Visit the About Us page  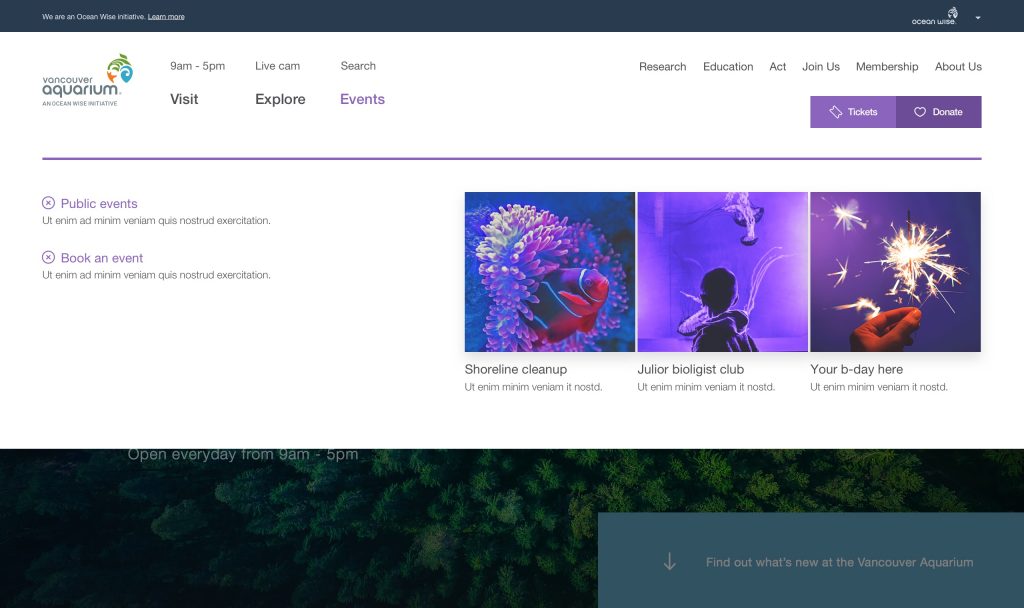coord(958,67)
